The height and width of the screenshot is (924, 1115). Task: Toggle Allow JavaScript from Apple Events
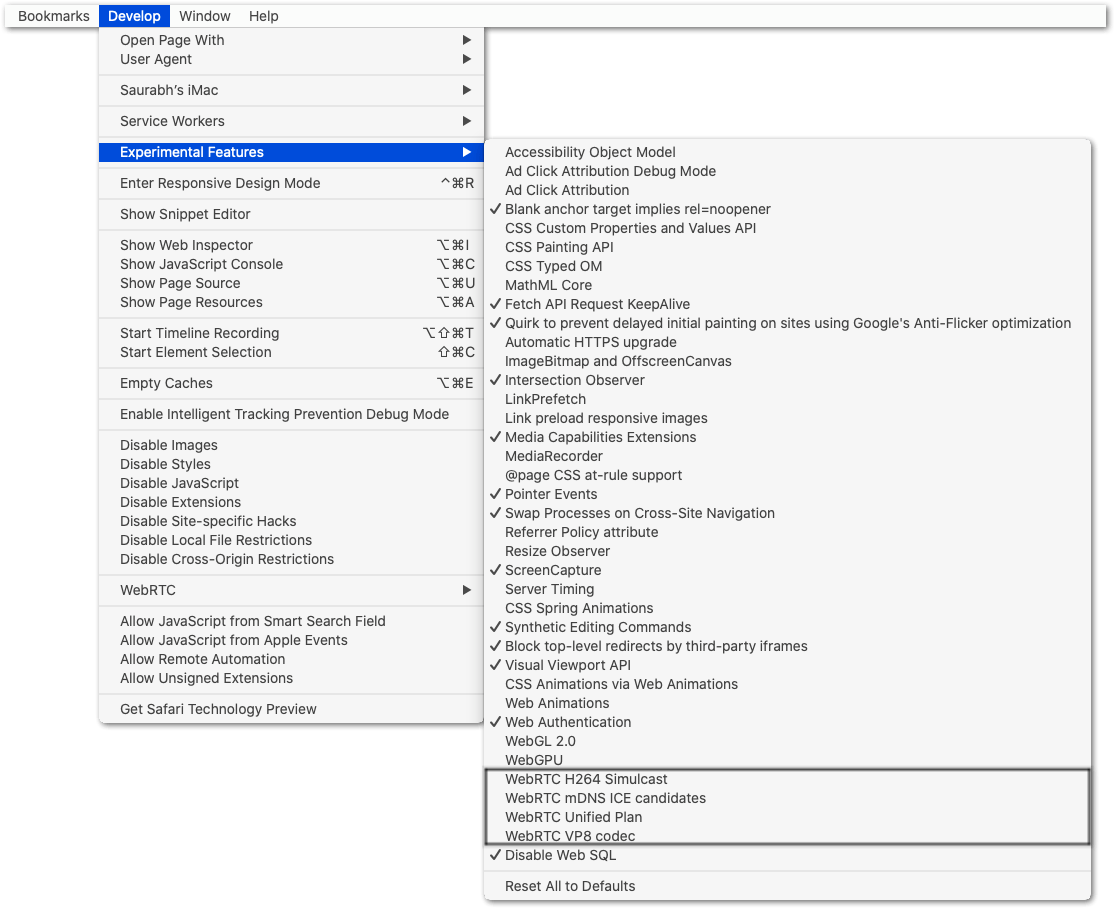(x=292, y=641)
